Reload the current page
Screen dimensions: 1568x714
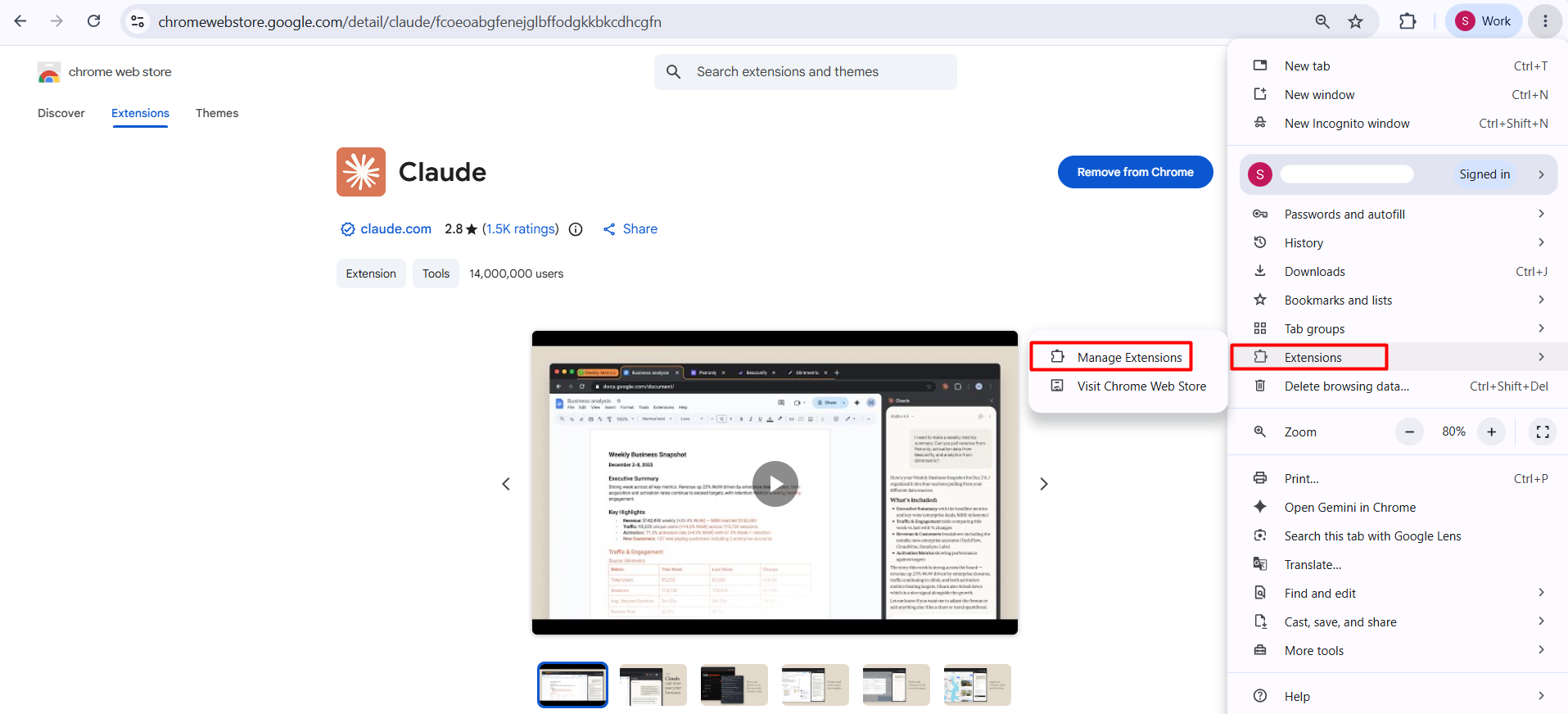[x=94, y=21]
